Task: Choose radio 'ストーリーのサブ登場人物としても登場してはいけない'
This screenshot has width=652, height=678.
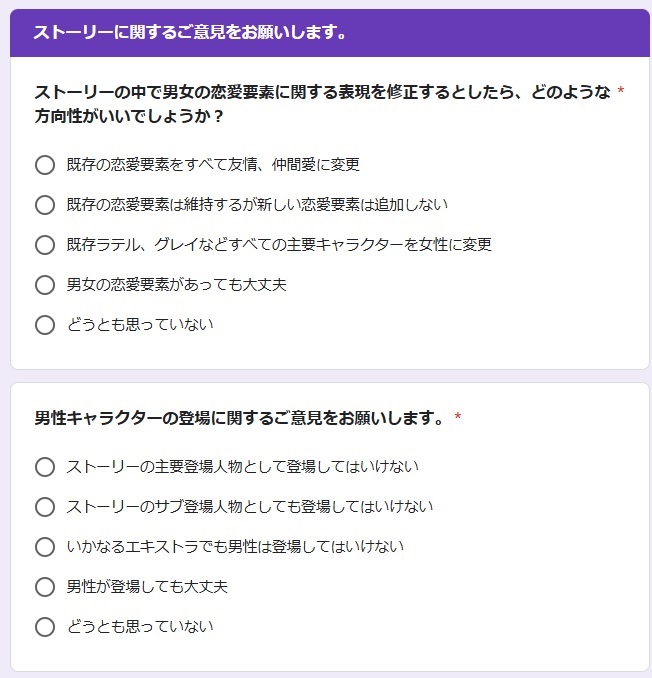Action: (x=44, y=507)
